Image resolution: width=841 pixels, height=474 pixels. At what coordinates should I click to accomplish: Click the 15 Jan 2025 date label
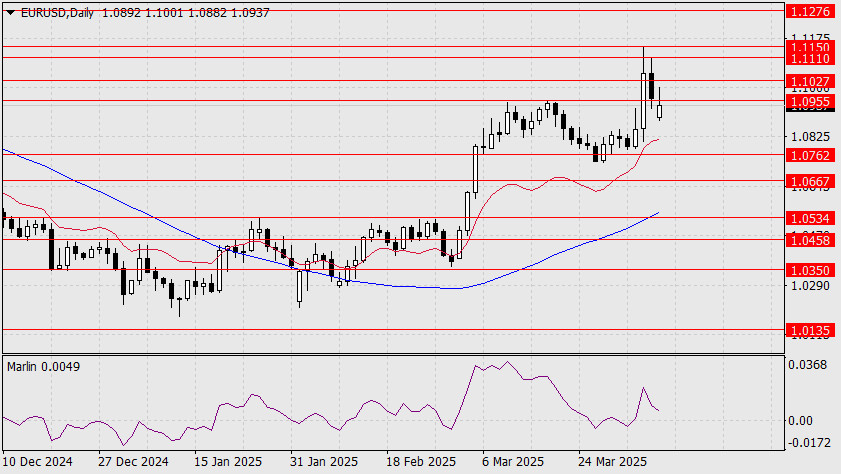click(x=228, y=462)
